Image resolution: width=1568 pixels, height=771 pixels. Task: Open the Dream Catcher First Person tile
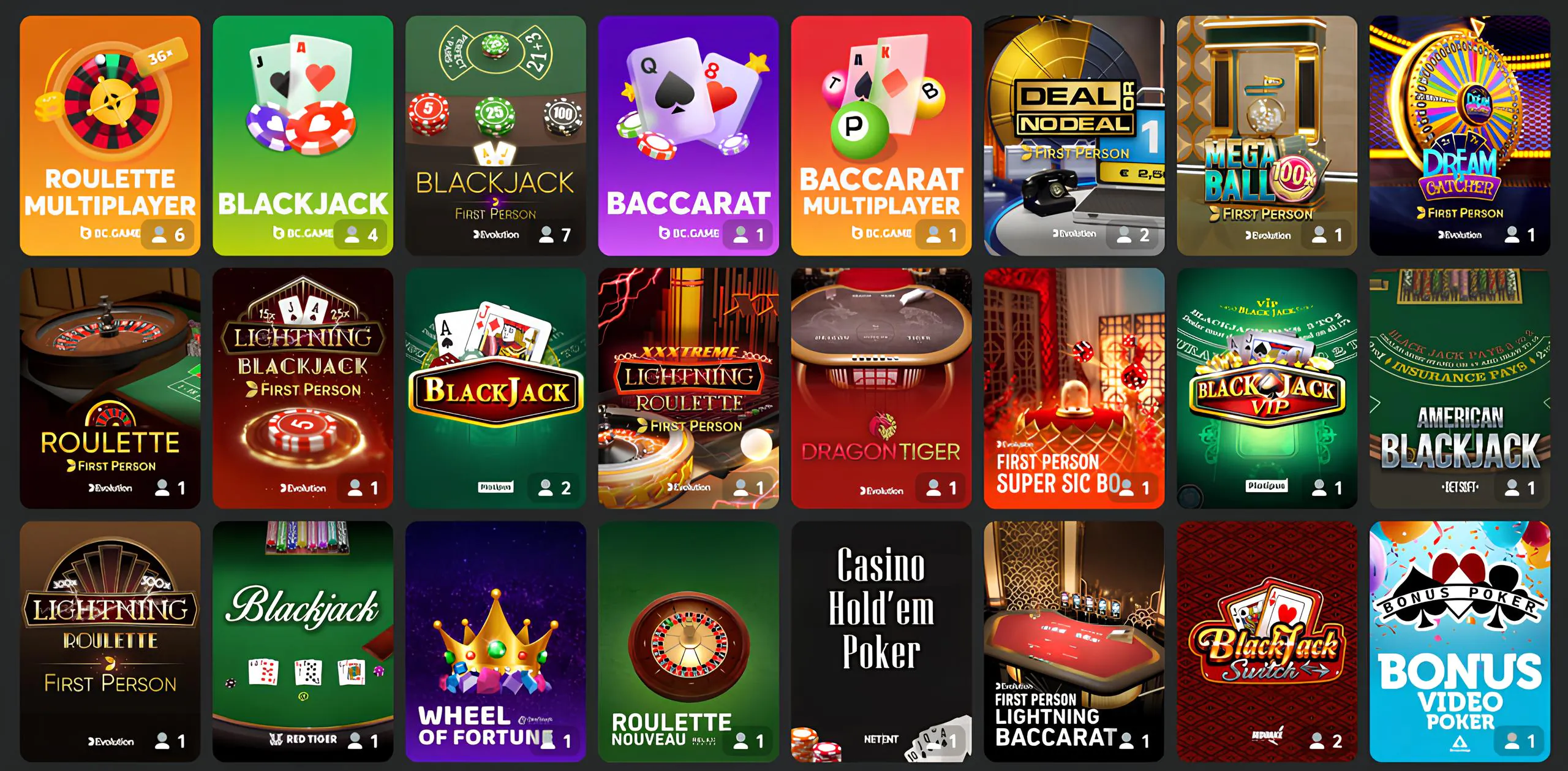coord(1460,135)
